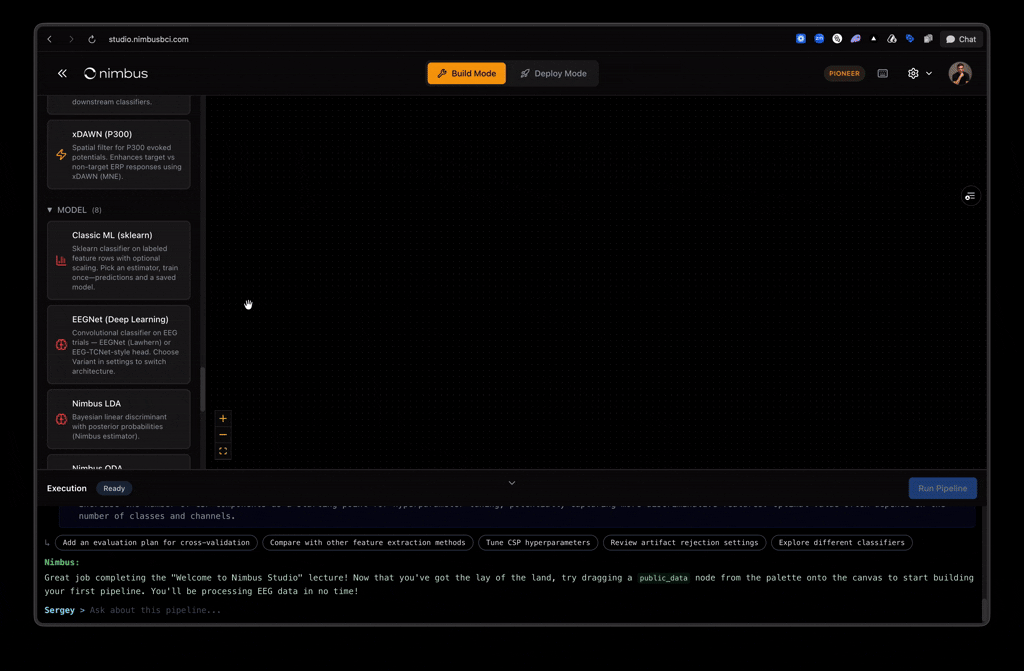Click the Execution panel label

click(x=67, y=488)
